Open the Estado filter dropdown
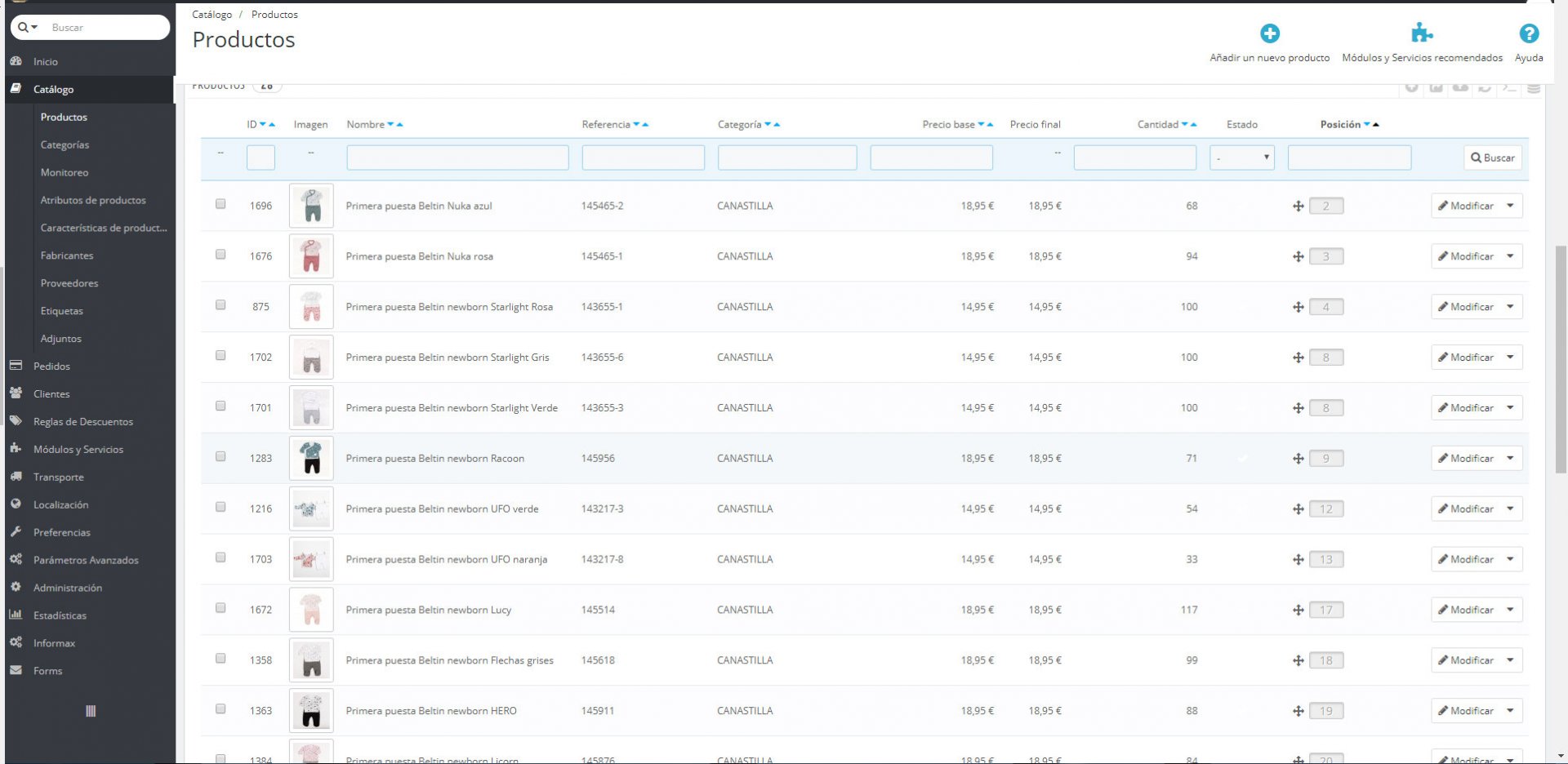The width and height of the screenshot is (1568, 764). pos(1241,158)
